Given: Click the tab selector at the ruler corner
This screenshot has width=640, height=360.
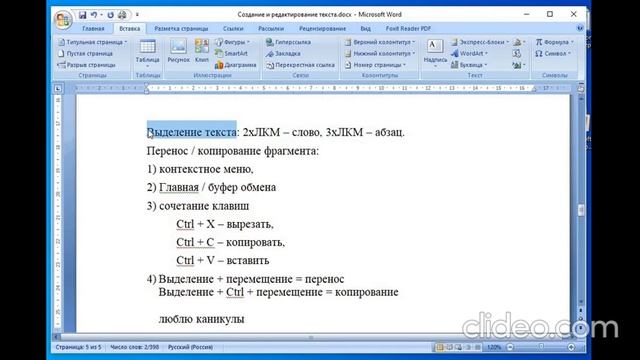Looking at the screenshot, I should point(58,88).
